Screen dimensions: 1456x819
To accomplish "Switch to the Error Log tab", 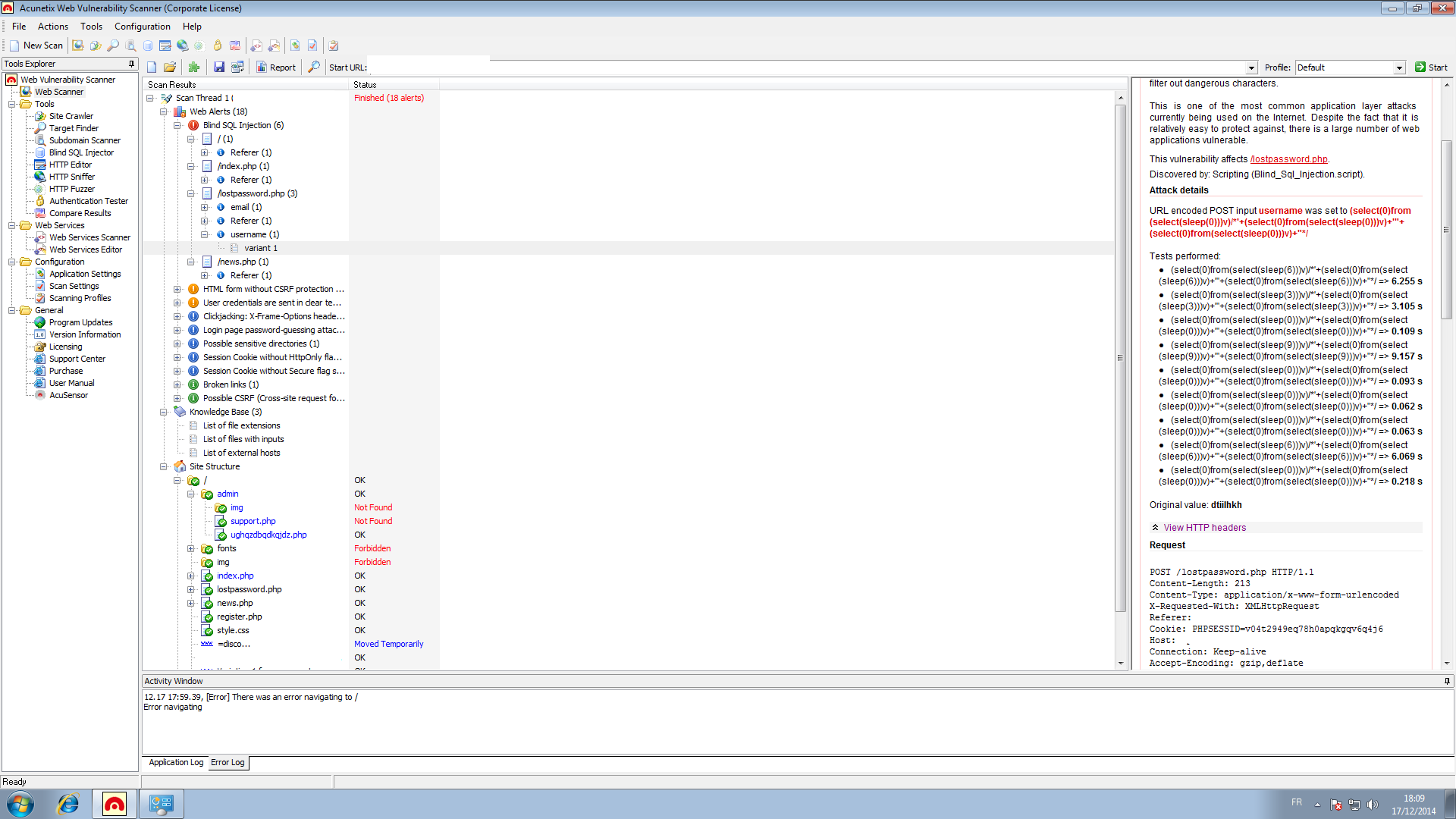I will click(x=227, y=762).
